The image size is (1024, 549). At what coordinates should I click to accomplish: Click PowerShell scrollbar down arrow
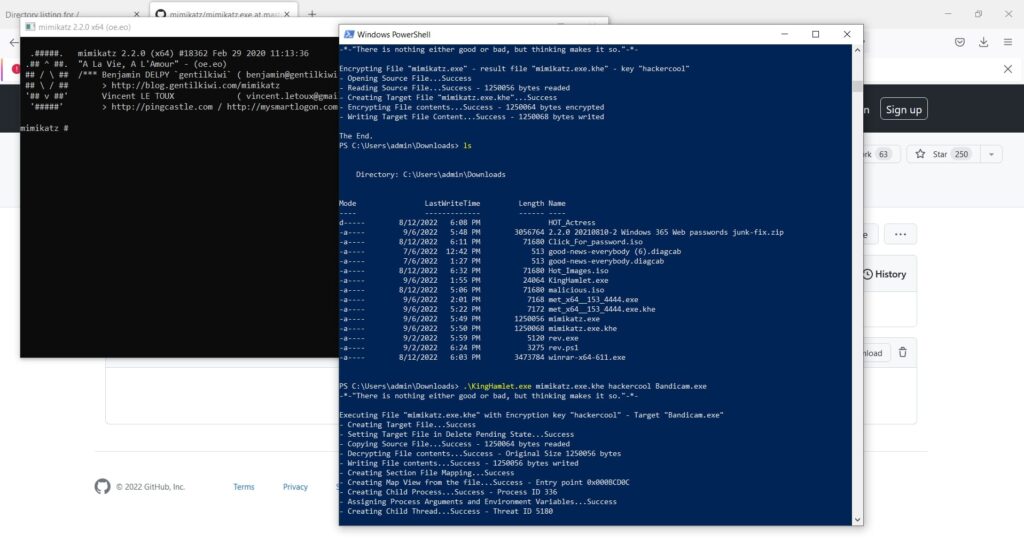(x=857, y=520)
